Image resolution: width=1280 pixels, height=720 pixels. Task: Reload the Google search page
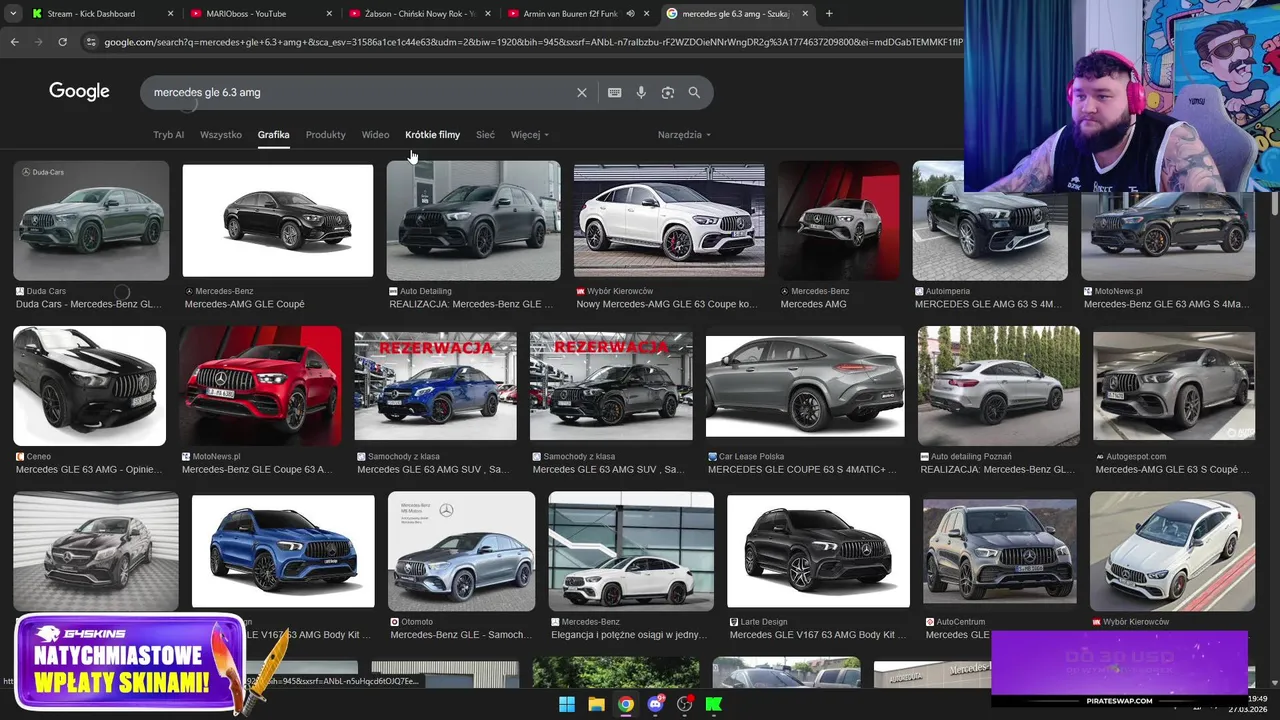pos(62,42)
